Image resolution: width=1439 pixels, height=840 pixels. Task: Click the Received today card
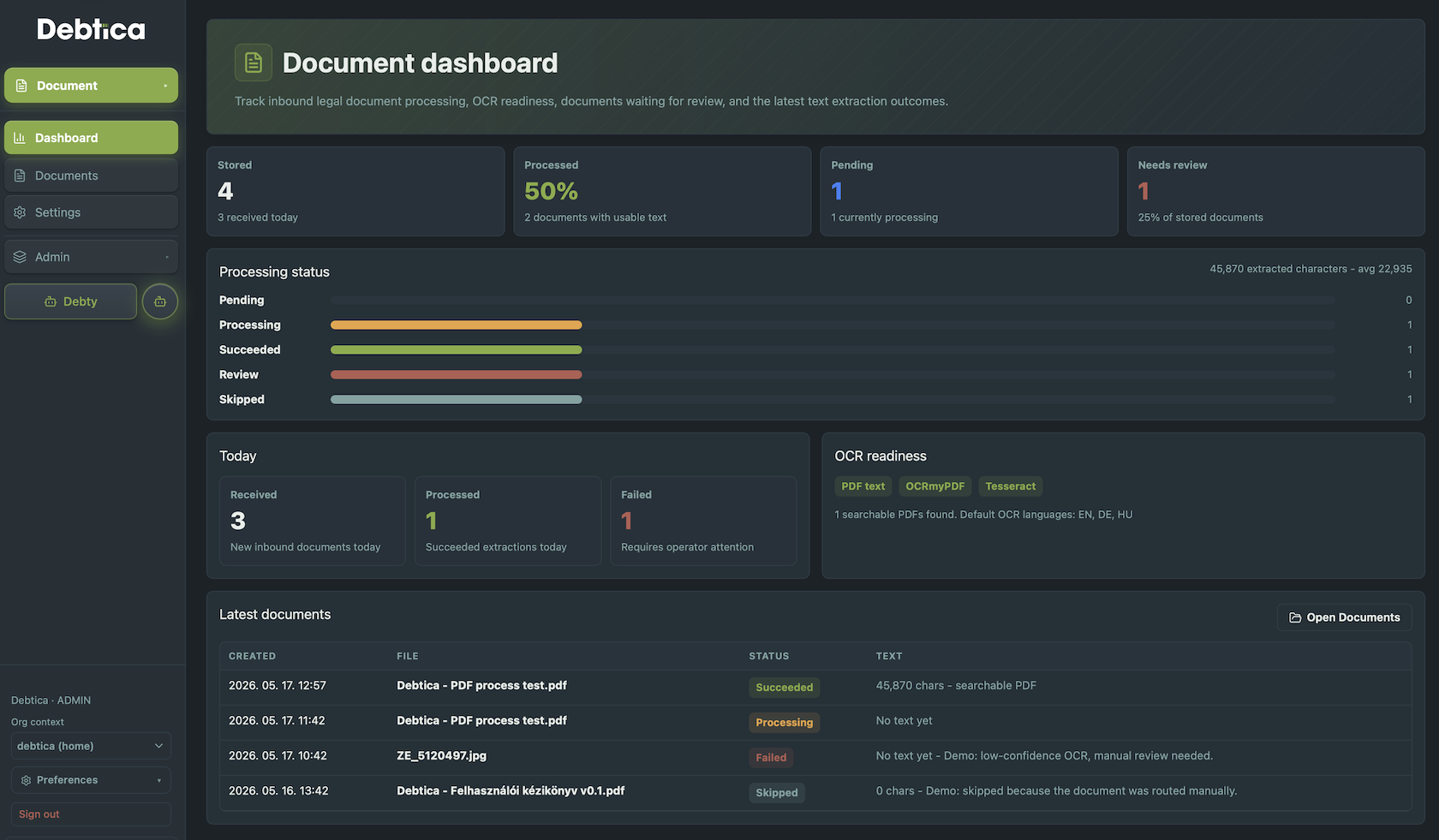pos(313,521)
